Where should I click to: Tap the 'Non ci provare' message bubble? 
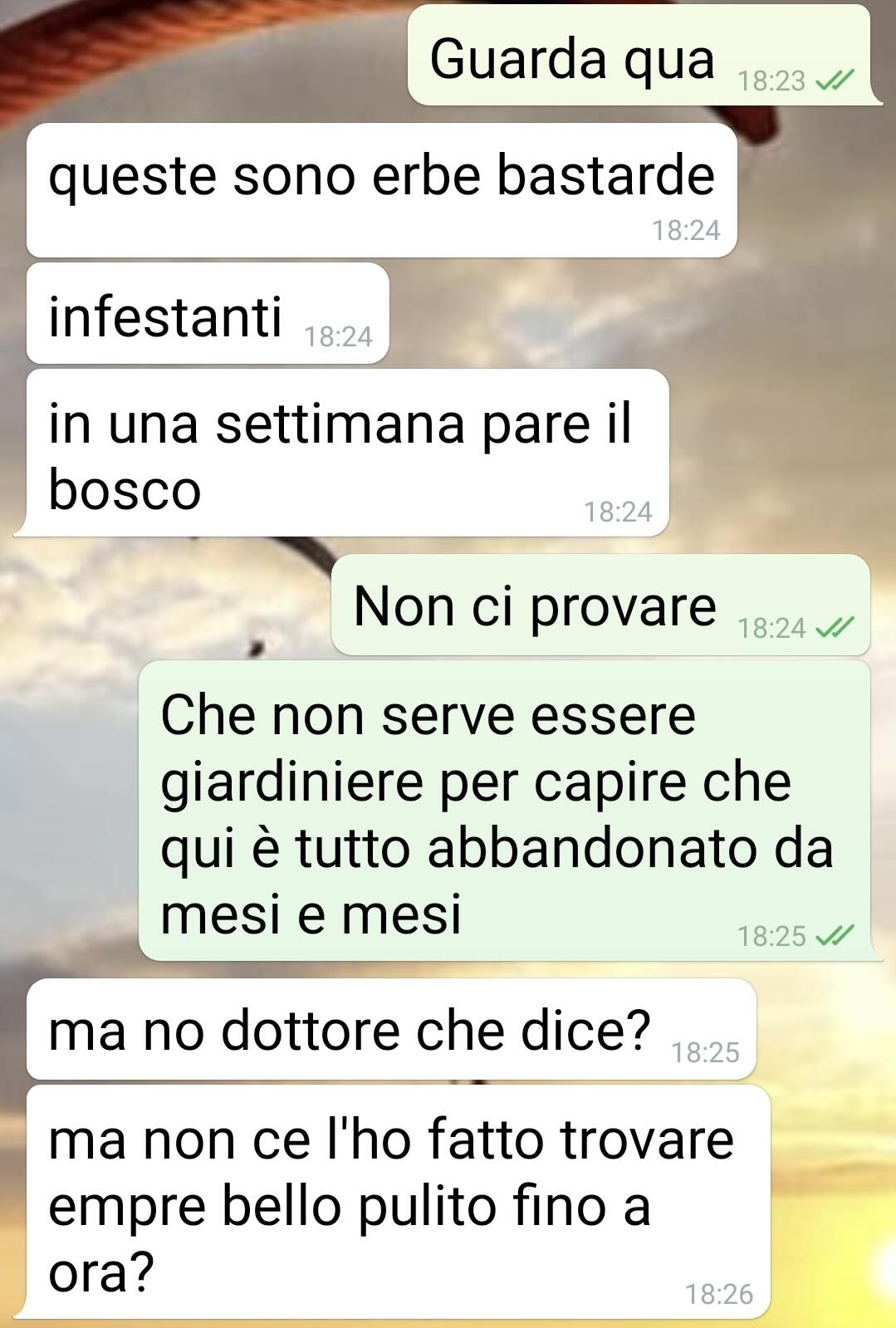pos(600,605)
